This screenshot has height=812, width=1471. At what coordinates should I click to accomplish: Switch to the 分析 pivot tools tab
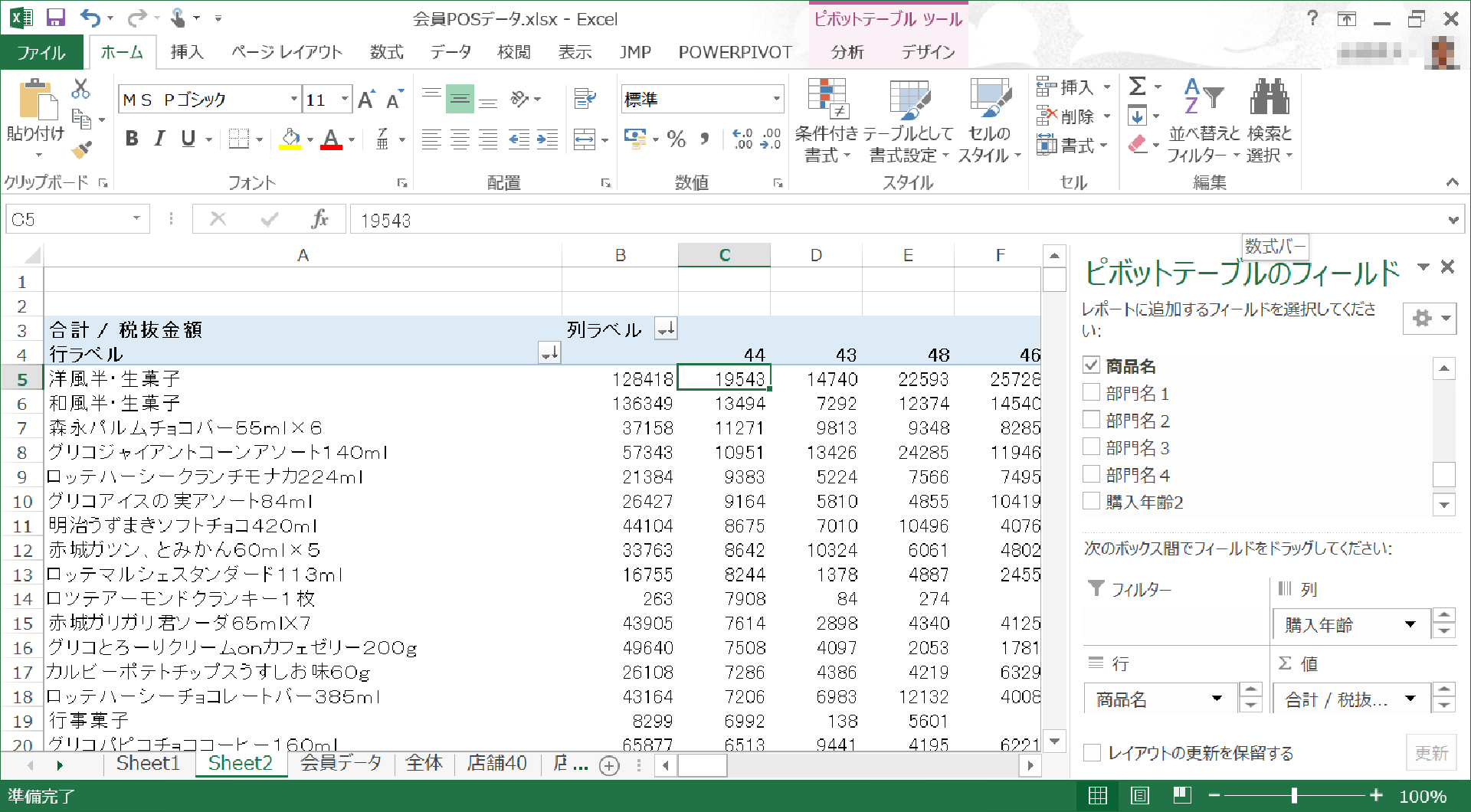(x=847, y=52)
